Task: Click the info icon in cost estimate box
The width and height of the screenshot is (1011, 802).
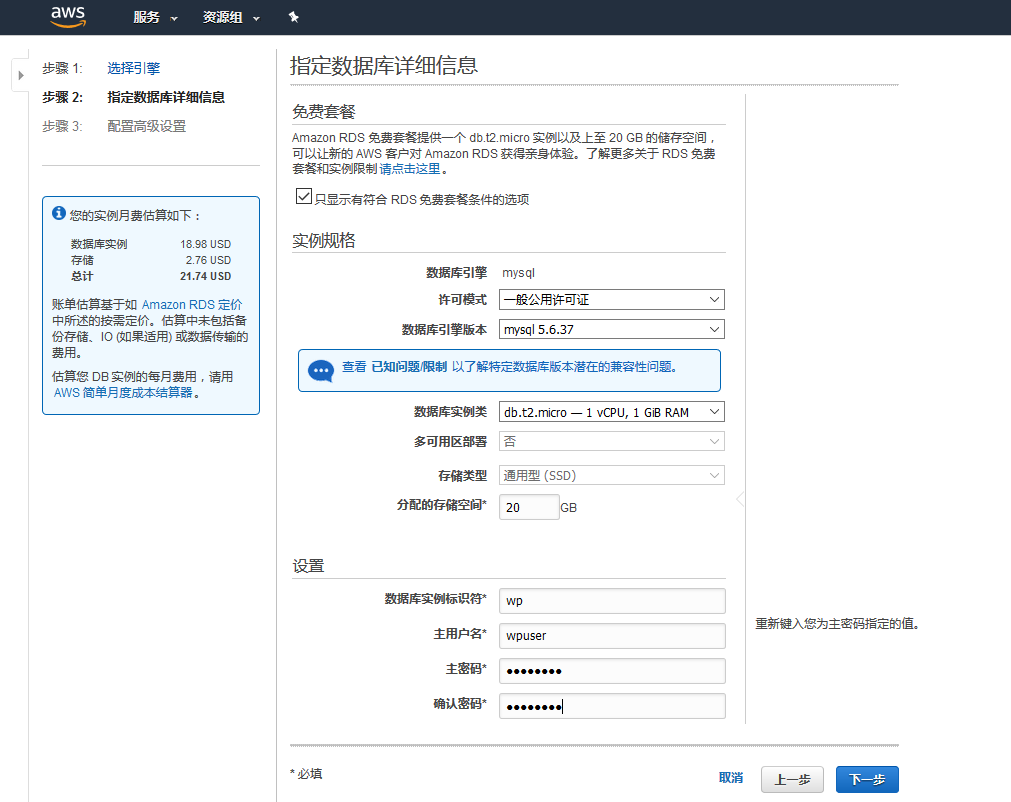Action: point(59,213)
